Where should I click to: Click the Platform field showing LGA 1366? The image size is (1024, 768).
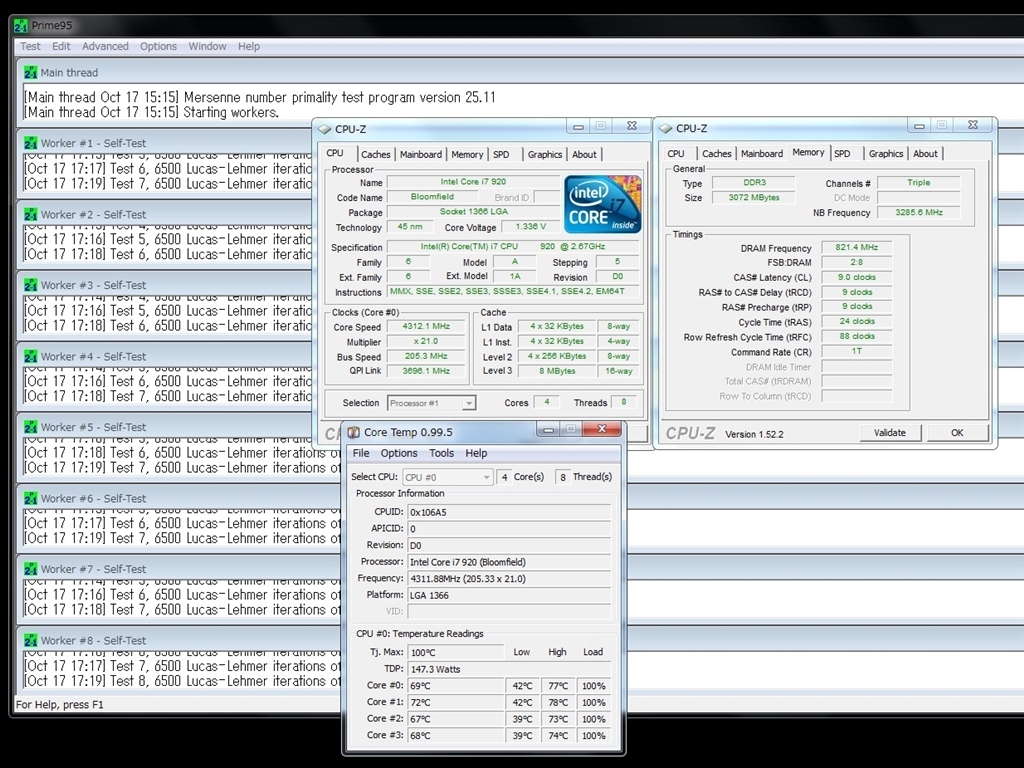click(x=509, y=596)
